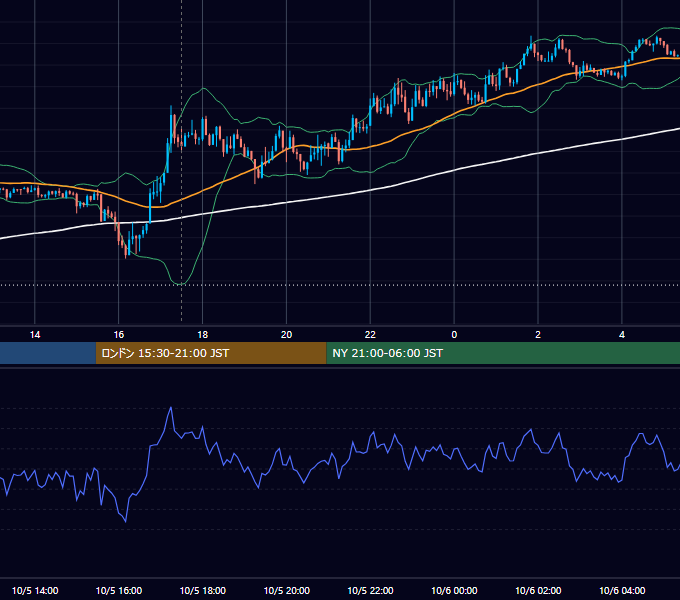
Task: Click the blue session bar before ロンドン
Action: click(48, 353)
